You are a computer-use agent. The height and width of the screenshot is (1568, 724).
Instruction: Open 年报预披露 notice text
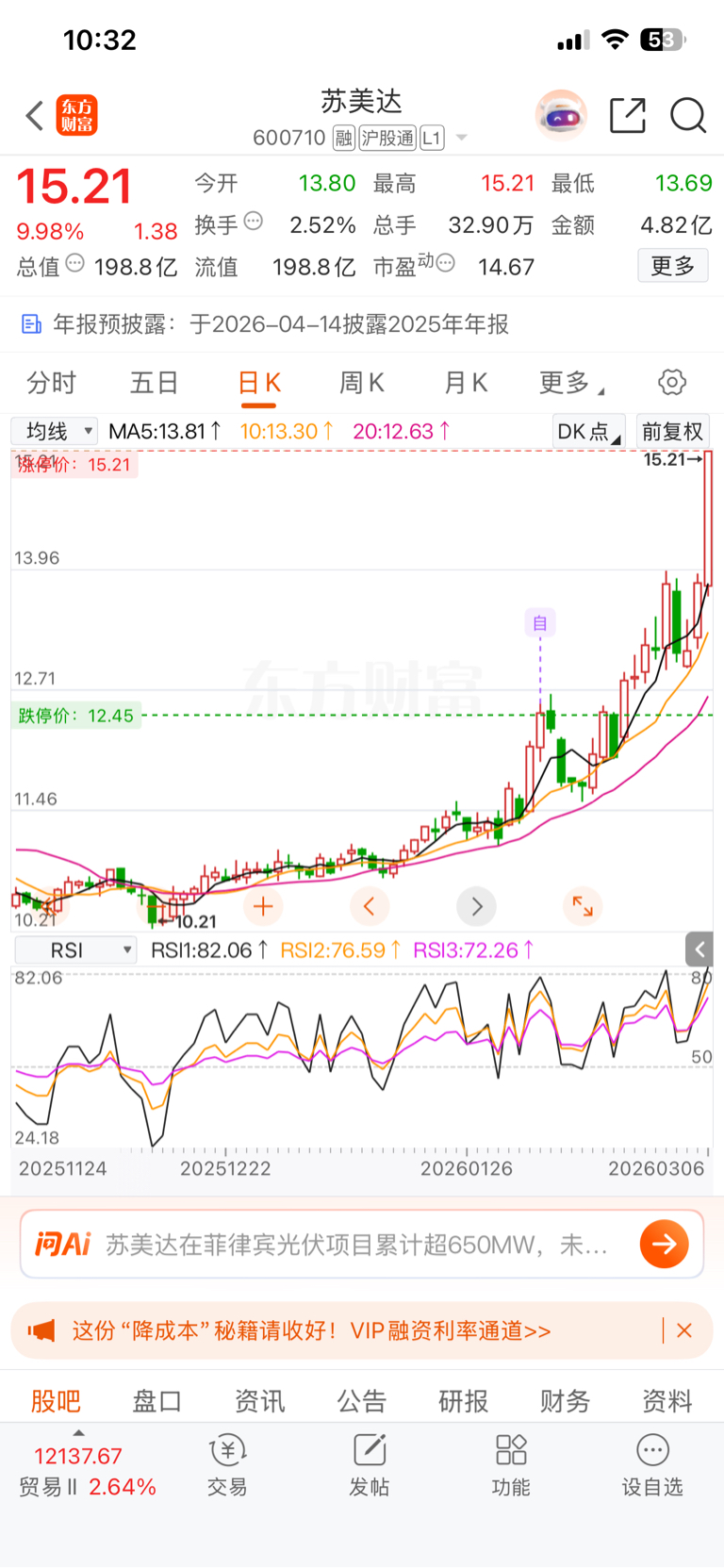(x=281, y=324)
